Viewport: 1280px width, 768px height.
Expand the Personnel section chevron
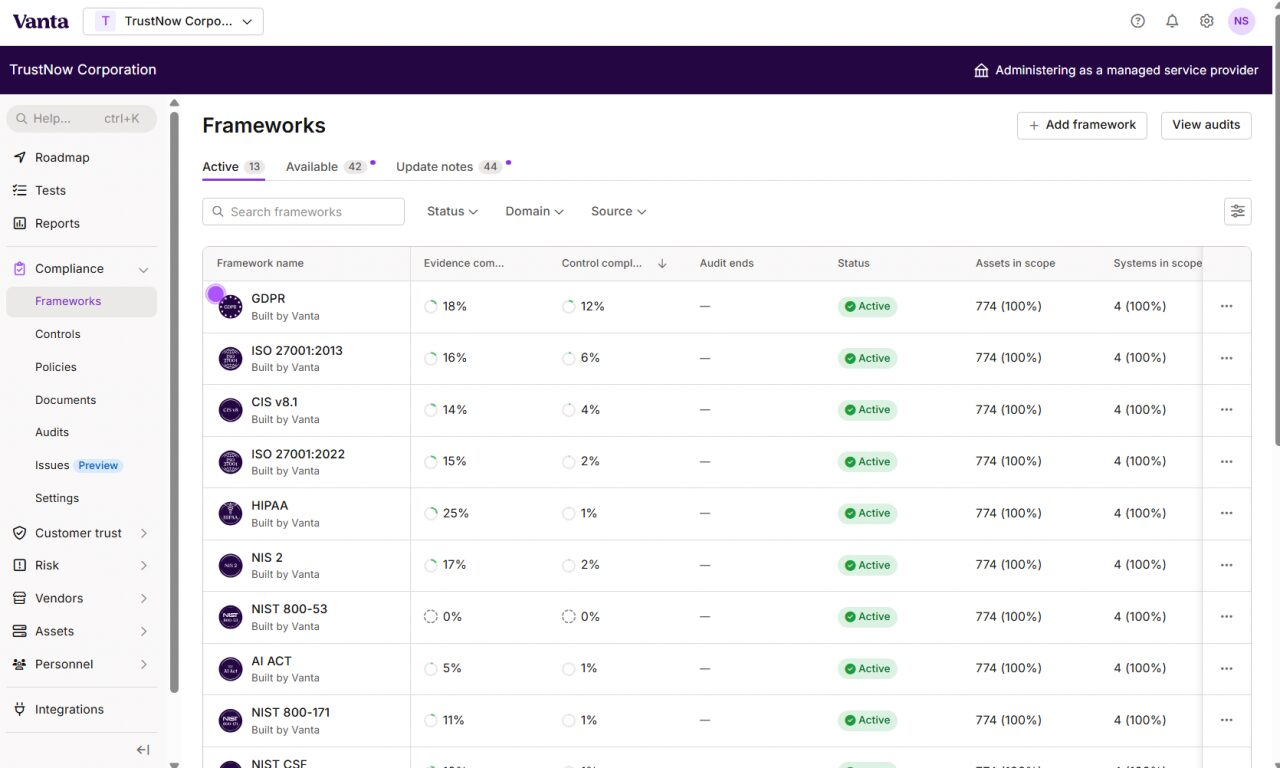coord(143,664)
